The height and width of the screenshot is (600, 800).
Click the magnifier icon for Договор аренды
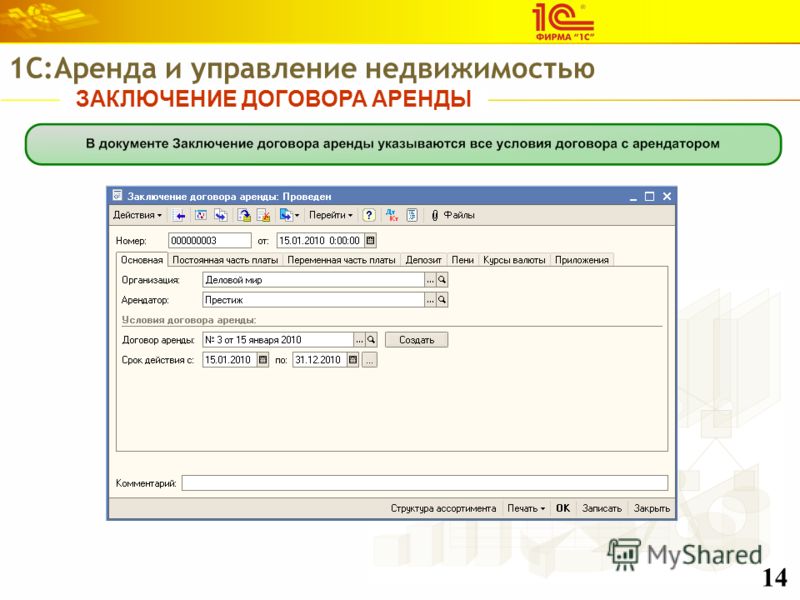371,340
